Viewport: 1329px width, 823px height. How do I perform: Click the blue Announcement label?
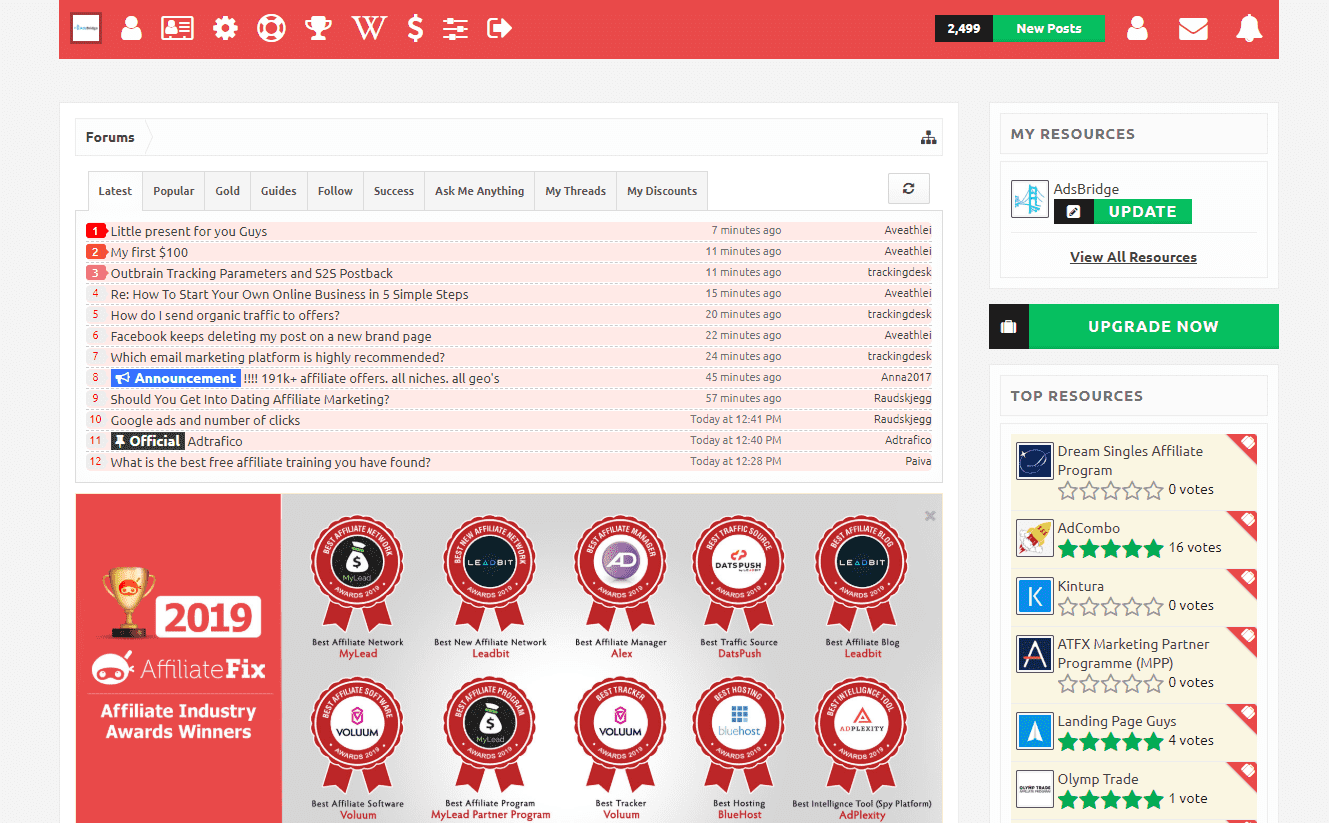pos(176,378)
